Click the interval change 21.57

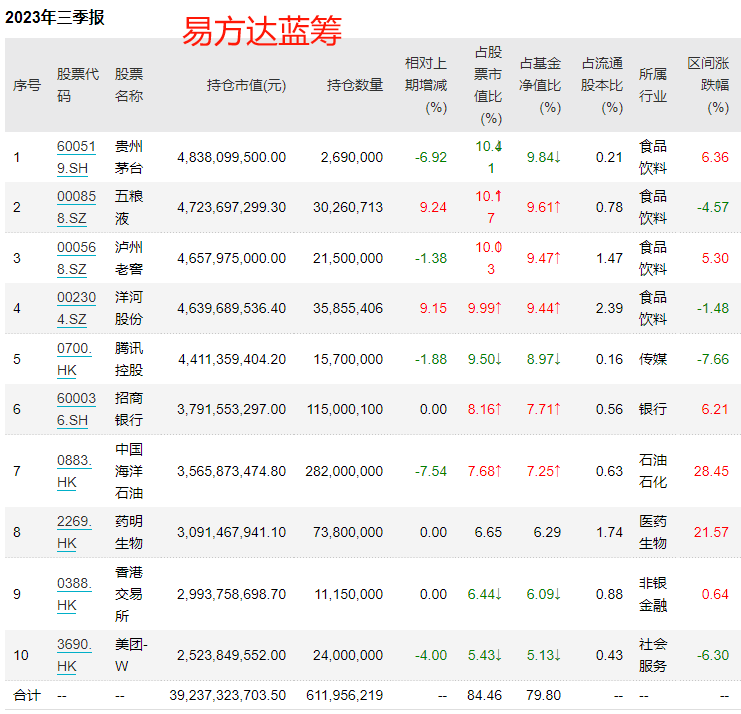(x=711, y=533)
